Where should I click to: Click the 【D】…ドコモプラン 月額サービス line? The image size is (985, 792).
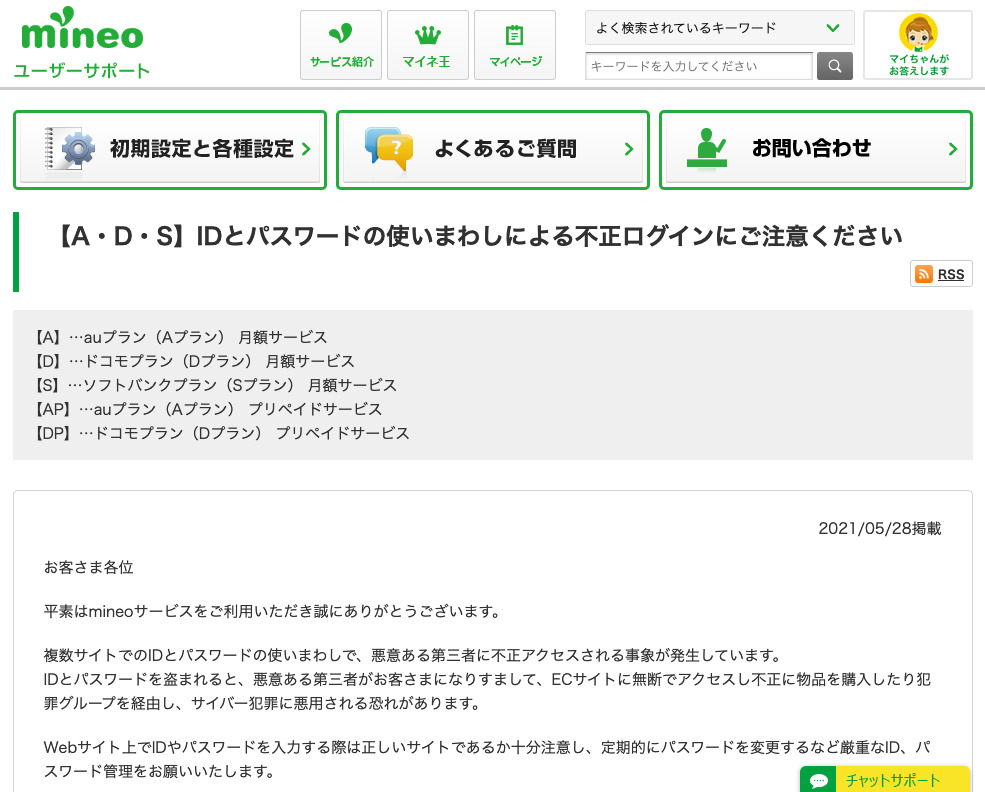tap(194, 361)
